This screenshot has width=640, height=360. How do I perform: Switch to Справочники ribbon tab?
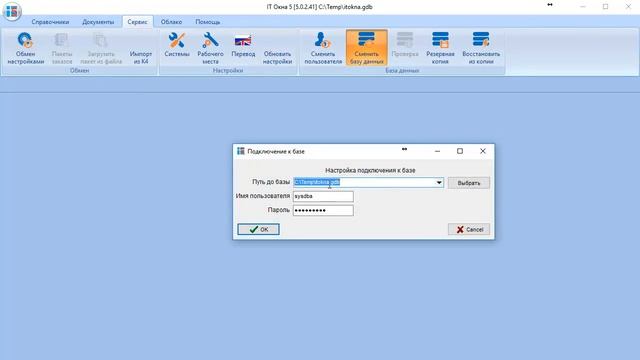pos(50,22)
